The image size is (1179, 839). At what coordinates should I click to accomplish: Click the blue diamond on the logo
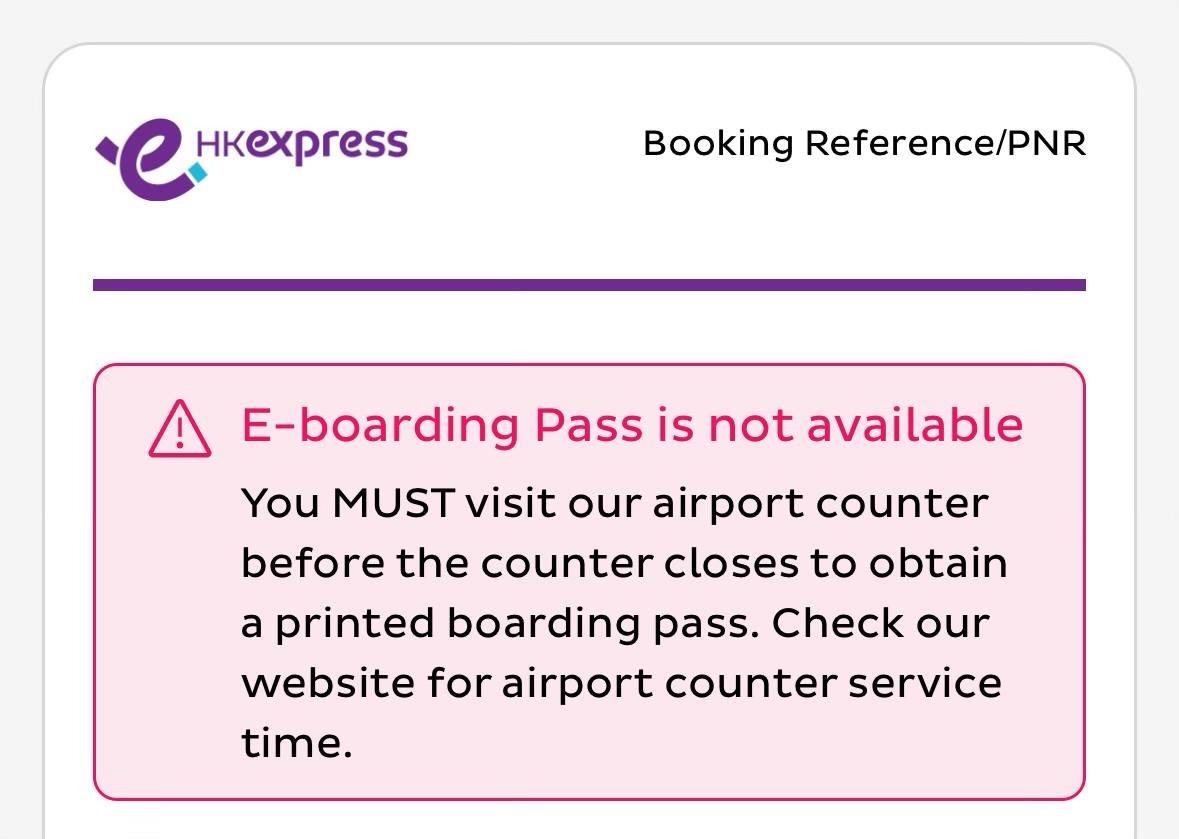tap(198, 174)
